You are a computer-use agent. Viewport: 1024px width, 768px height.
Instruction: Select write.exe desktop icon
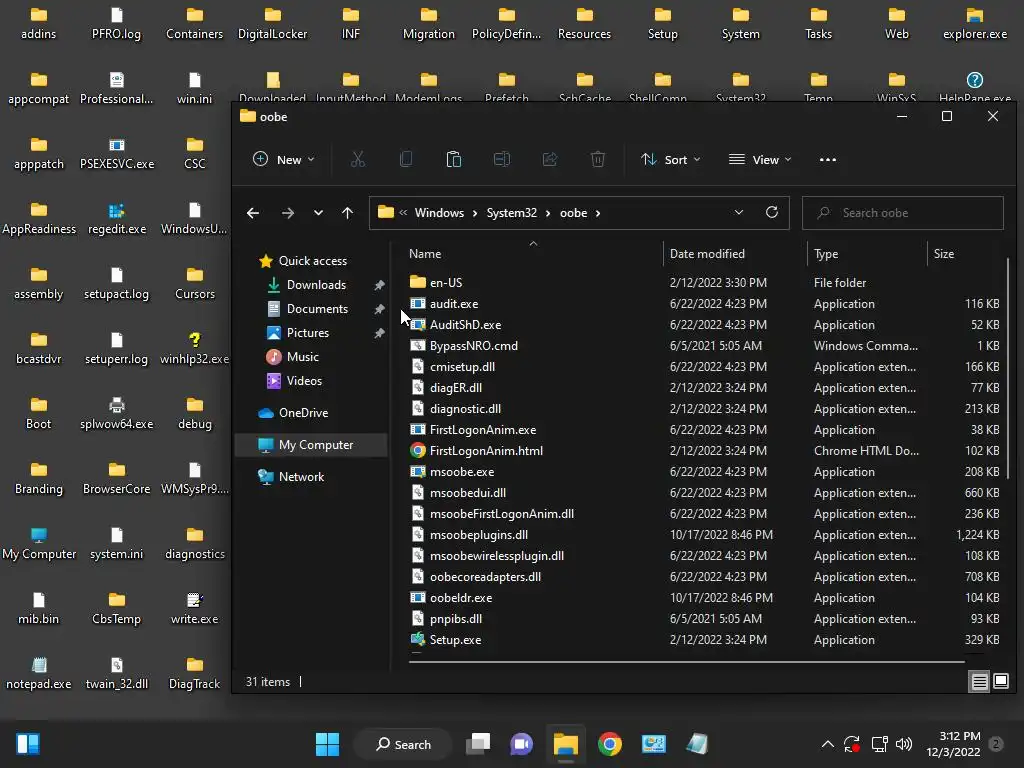coord(195,609)
